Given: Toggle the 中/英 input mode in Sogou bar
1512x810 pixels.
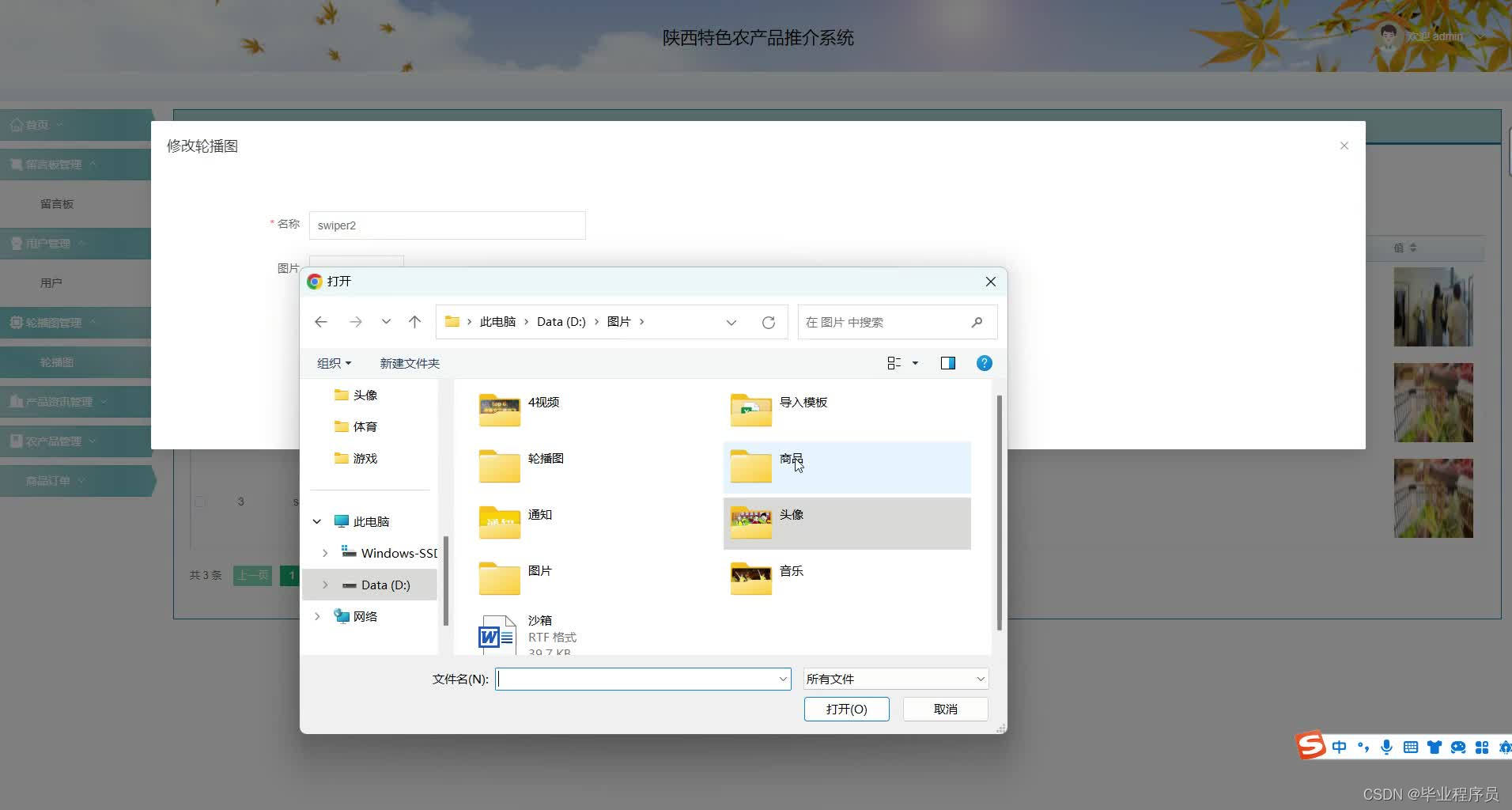Looking at the screenshot, I should (1339, 747).
